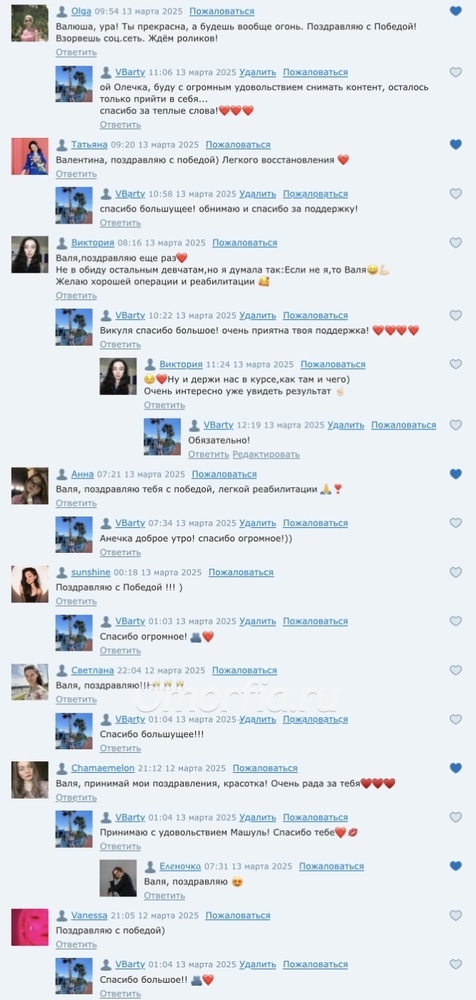Image resolution: width=476 pixels, height=1000 pixels.
Task: Reply to Анна's comment with Ответить
Action: pyautogui.click(x=76, y=503)
